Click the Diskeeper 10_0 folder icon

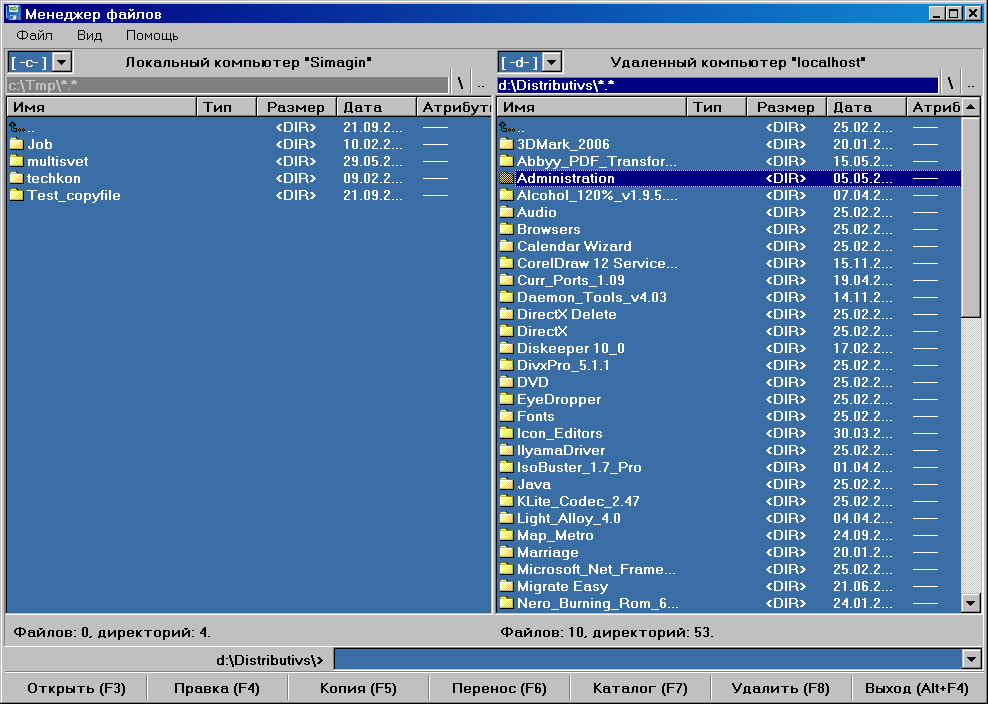click(507, 349)
